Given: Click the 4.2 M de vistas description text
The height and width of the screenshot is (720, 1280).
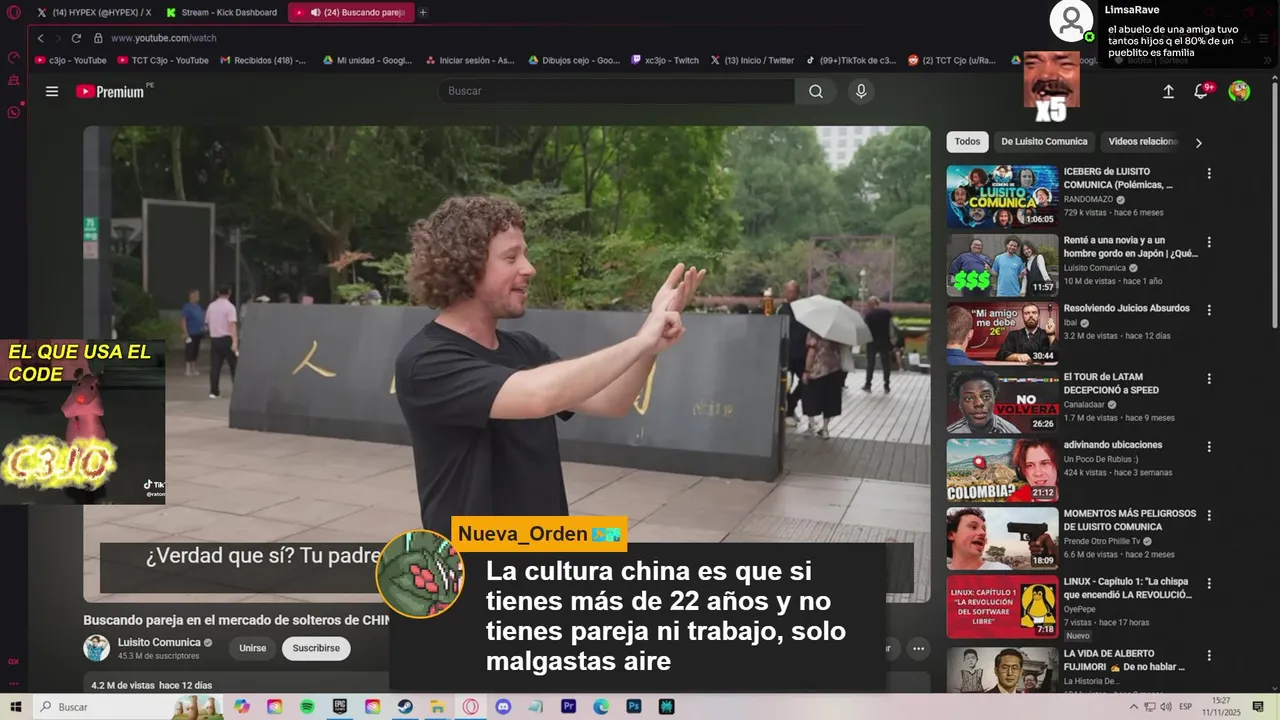Looking at the screenshot, I should click(152, 686).
